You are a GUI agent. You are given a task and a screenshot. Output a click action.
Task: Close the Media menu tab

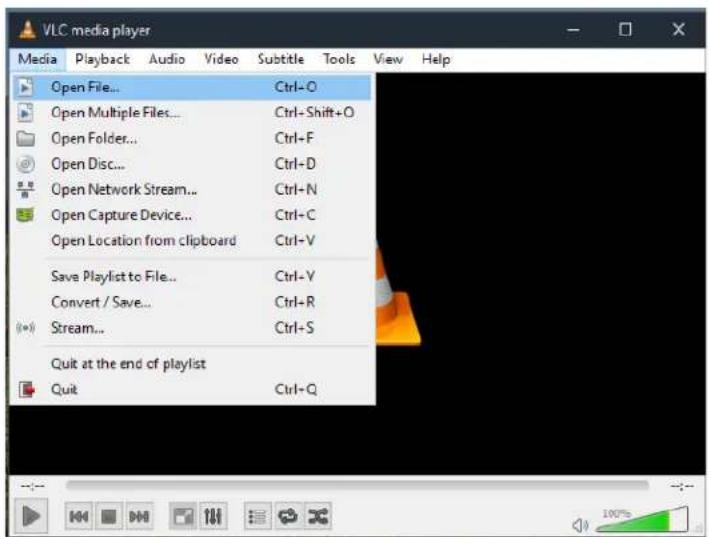point(38,59)
